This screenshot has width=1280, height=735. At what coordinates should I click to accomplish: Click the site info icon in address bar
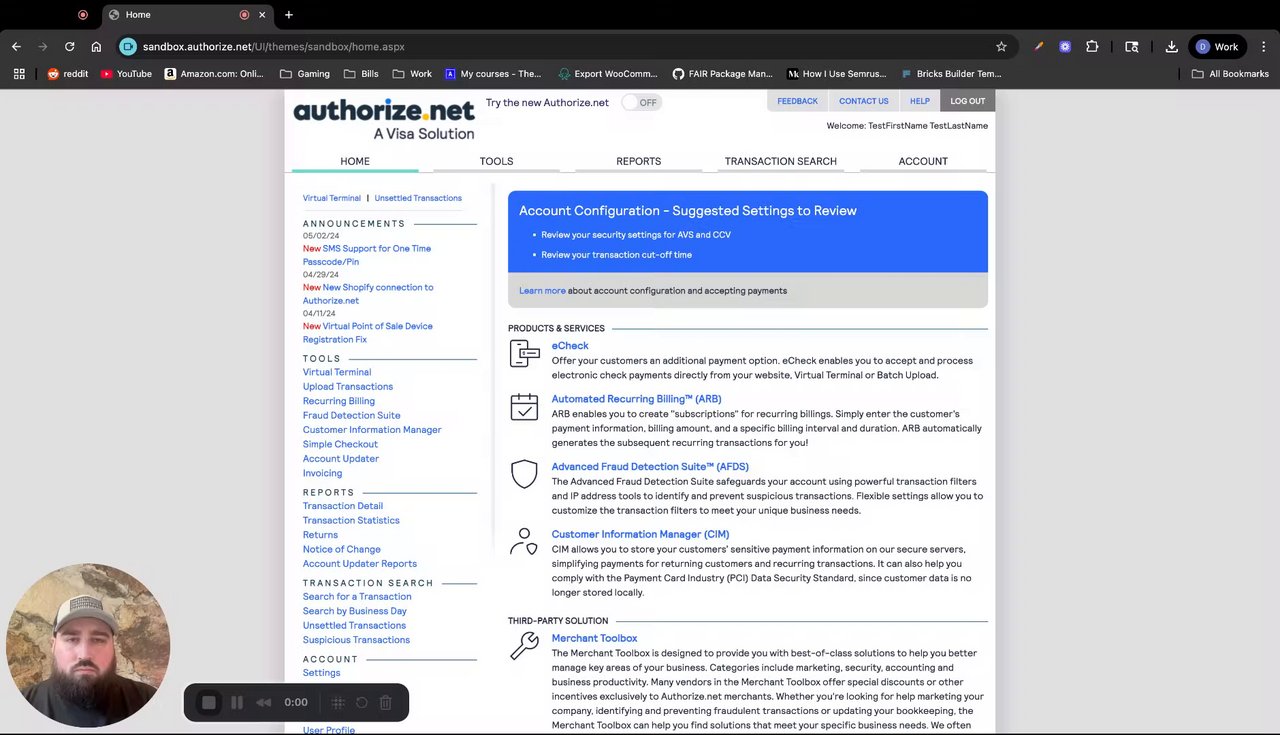coord(127,46)
